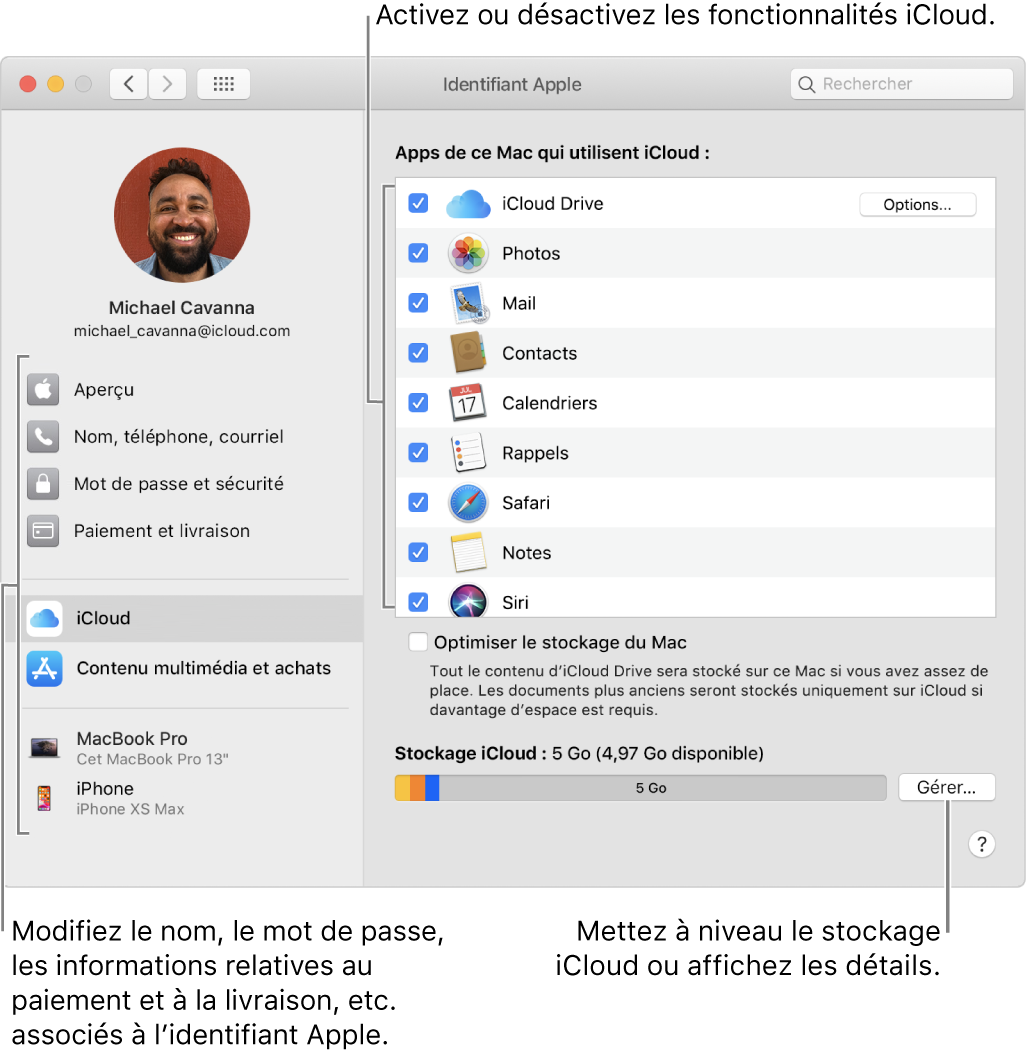This screenshot has width=1027, height=1056.
Task: Click the Identifiant Apple window title
Action: coord(512,84)
